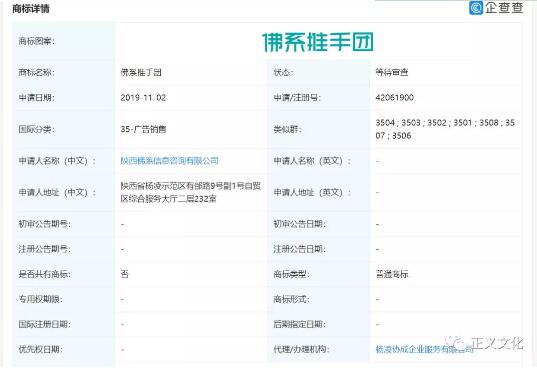
Task: Click the 代理/办理机构 label
Action: tap(301, 349)
